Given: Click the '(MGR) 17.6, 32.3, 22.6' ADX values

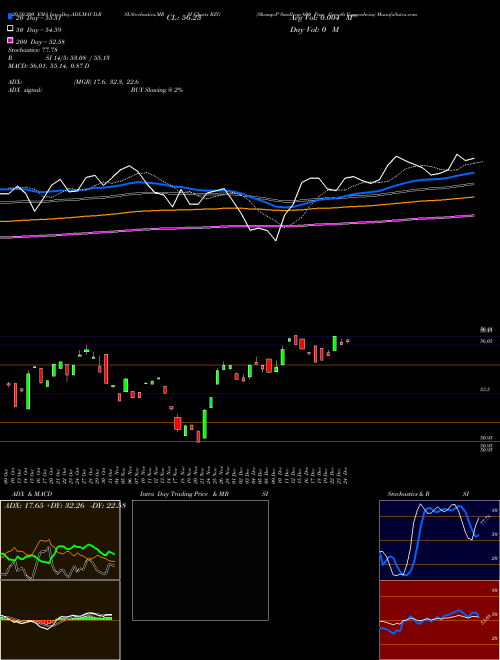Looking at the screenshot, I should coord(106,82).
